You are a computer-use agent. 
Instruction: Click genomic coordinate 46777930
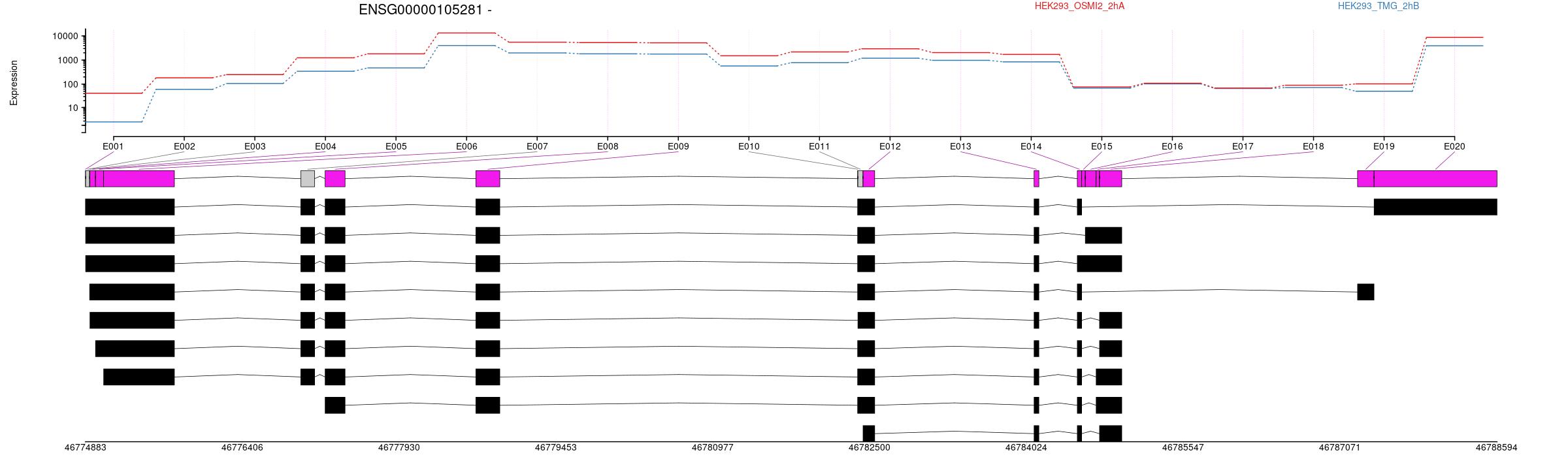pyautogui.click(x=399, y=448)
